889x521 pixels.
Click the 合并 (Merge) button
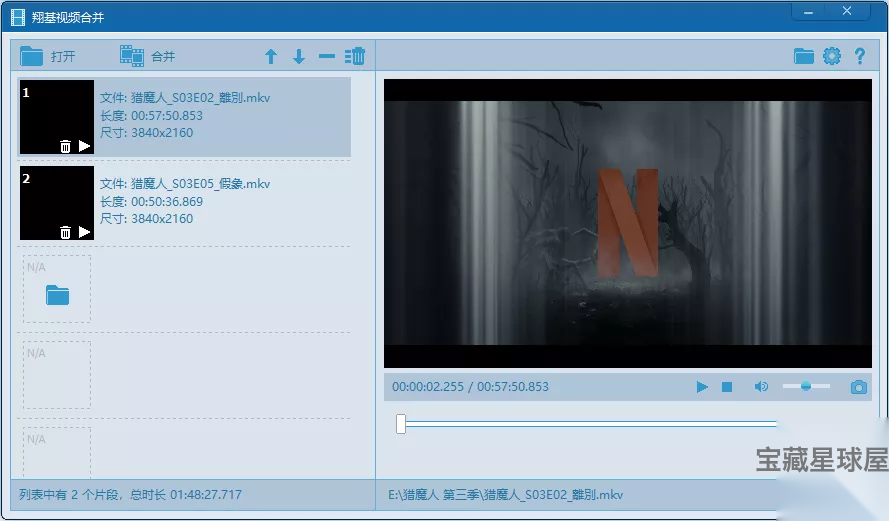click(x=147, y=56)
